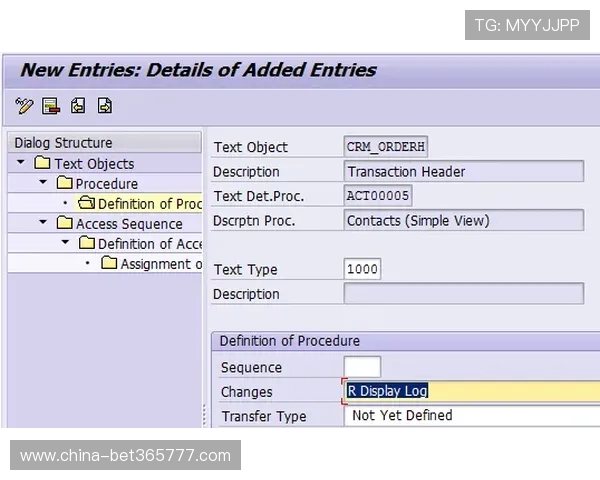Click the Text Objects folder icon
The image size is (600, 480).
pos(42,164)
